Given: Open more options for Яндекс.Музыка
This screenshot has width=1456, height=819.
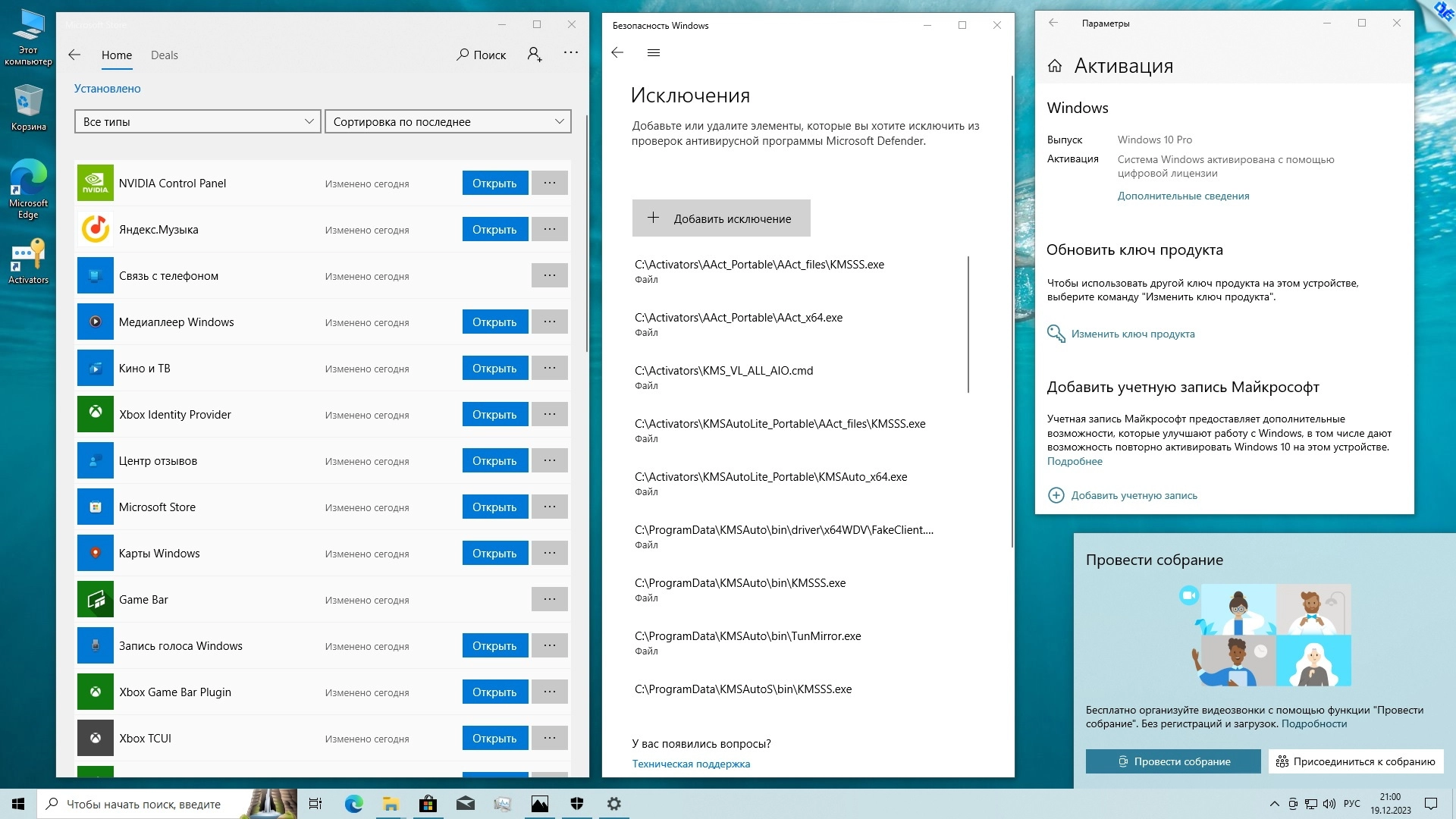Looking at the screenshot, I should (550, 229).
